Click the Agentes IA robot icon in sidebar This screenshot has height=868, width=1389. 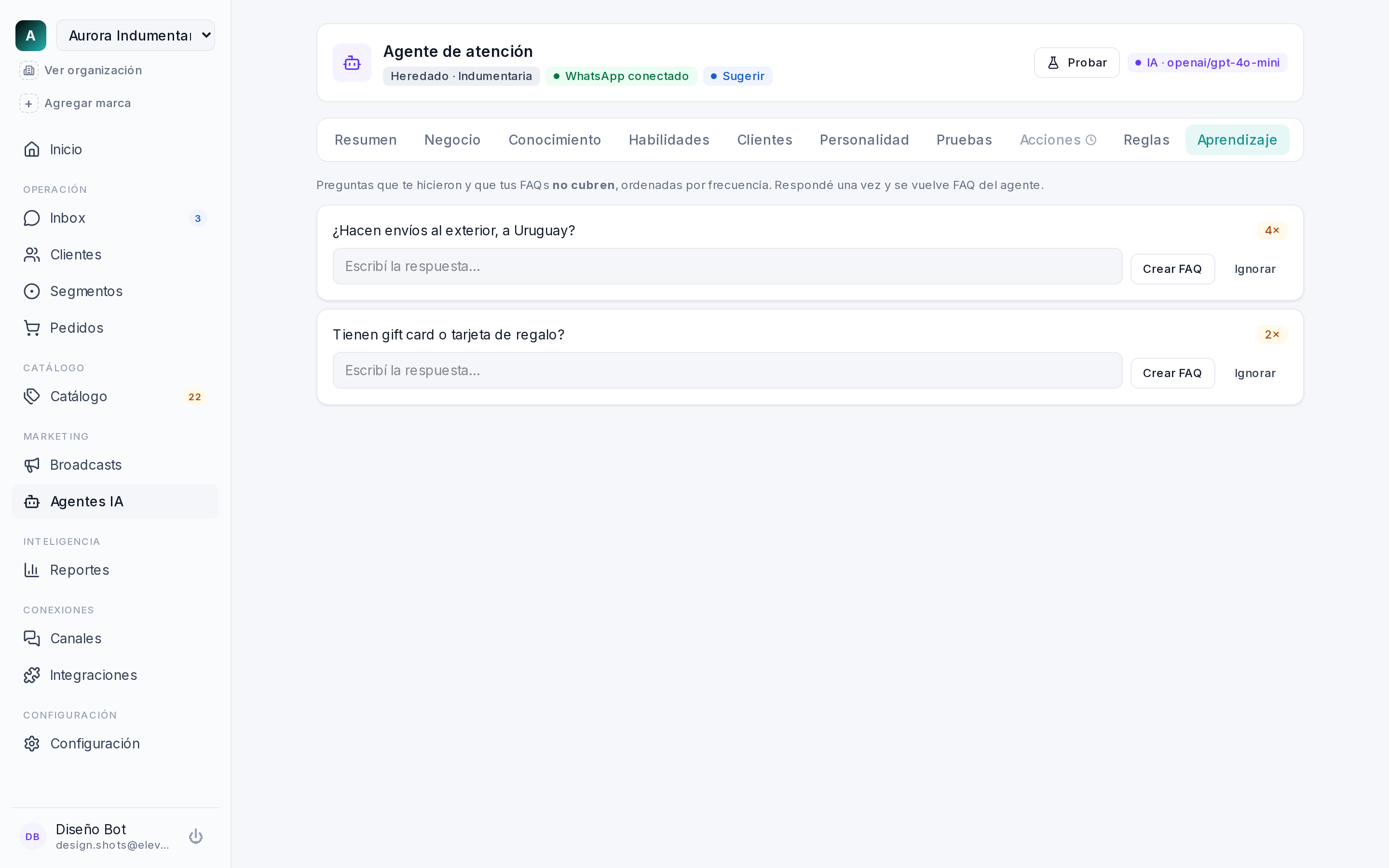click(x=31, y=502)
